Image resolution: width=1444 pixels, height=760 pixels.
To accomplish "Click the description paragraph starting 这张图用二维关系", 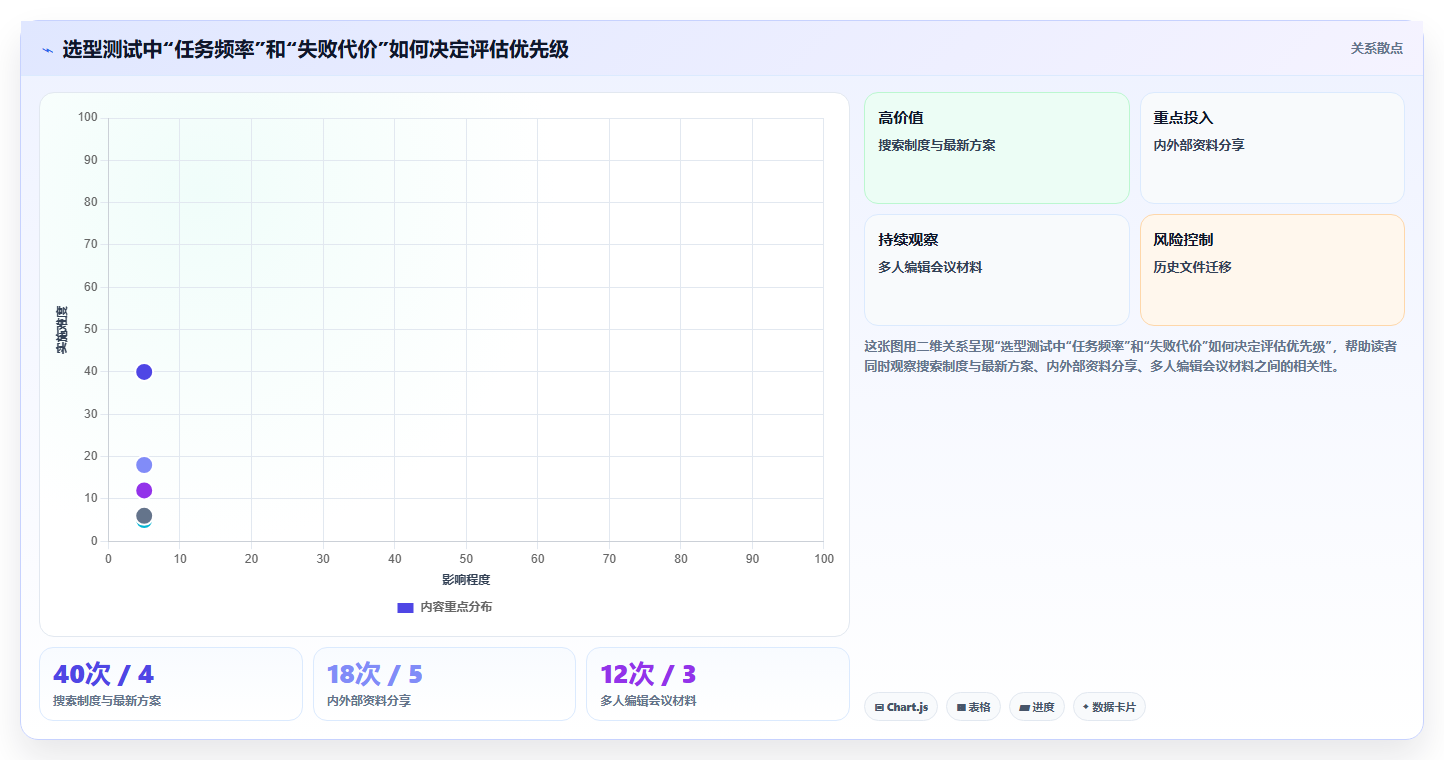I will 1131,356.
